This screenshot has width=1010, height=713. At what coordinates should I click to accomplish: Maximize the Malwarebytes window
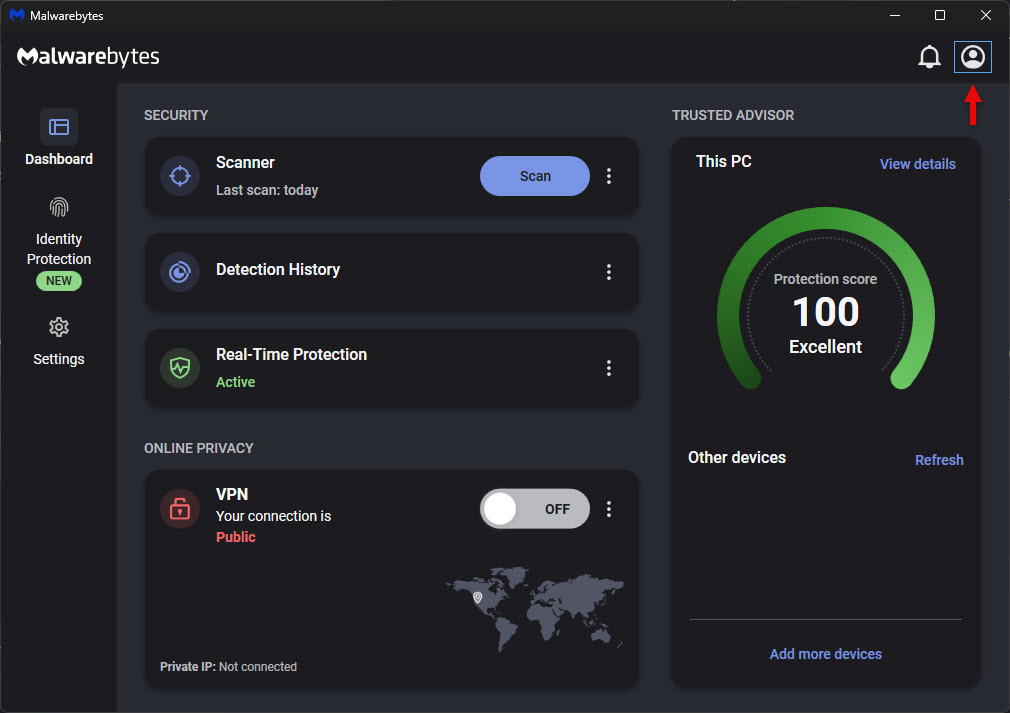point(940,15)
